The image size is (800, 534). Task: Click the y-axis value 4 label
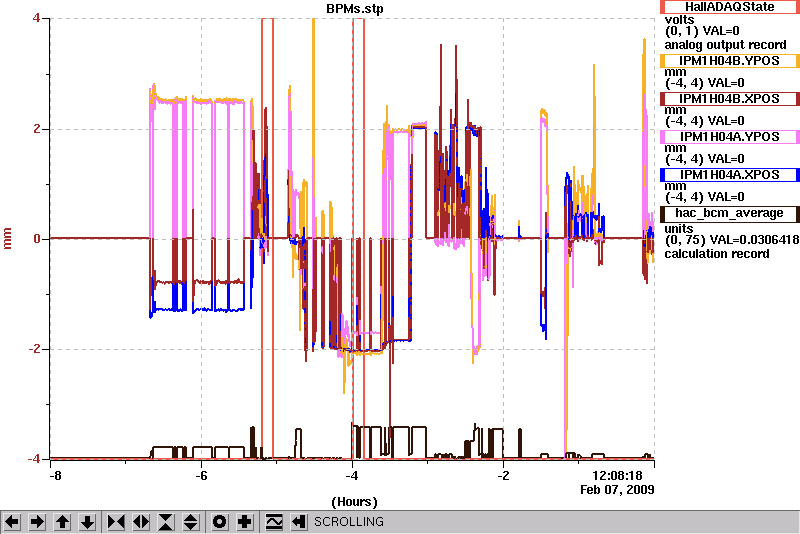tap(36, 18)
